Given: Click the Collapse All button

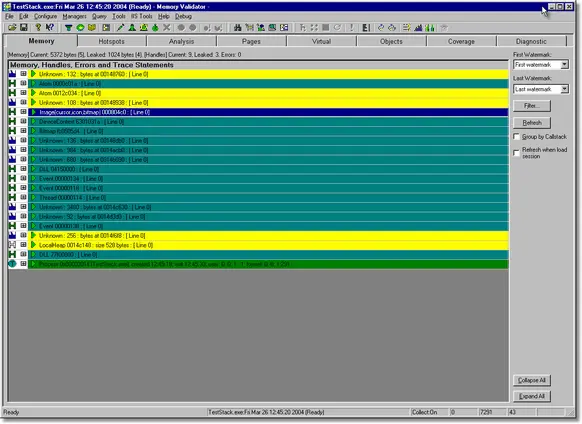Looking at the screenshot, I should [x=532, y=380].
